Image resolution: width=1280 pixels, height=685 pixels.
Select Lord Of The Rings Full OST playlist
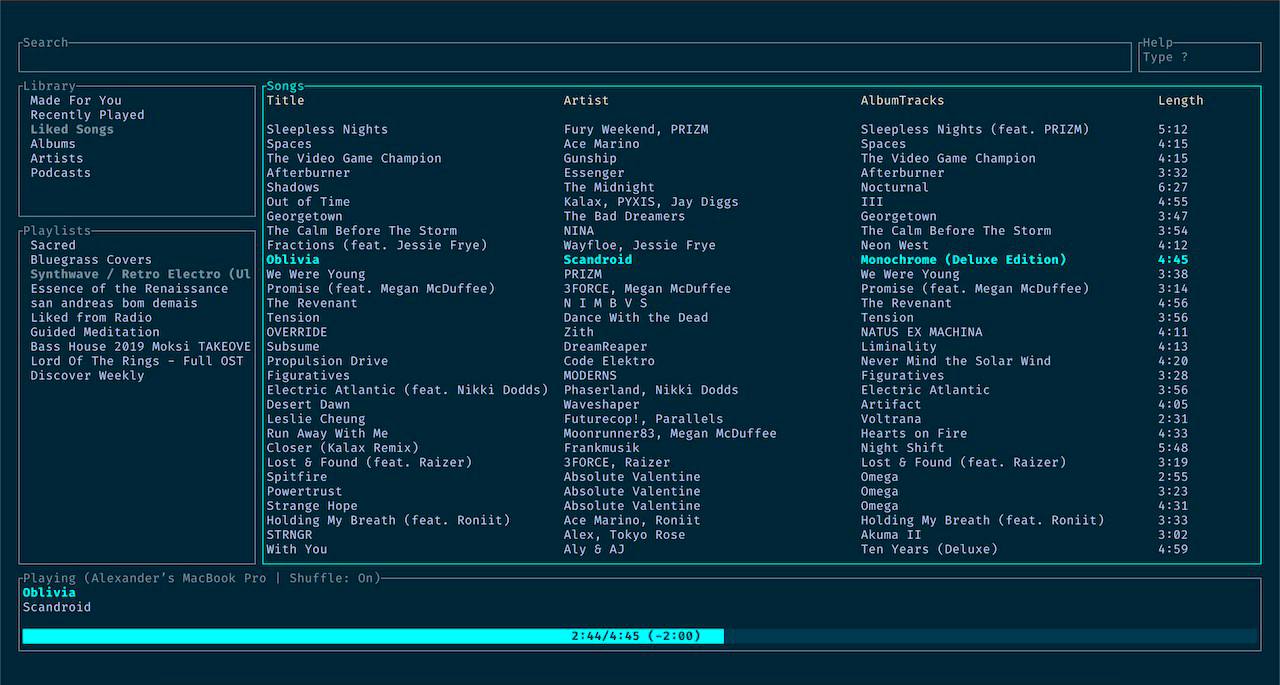[137, 361]
